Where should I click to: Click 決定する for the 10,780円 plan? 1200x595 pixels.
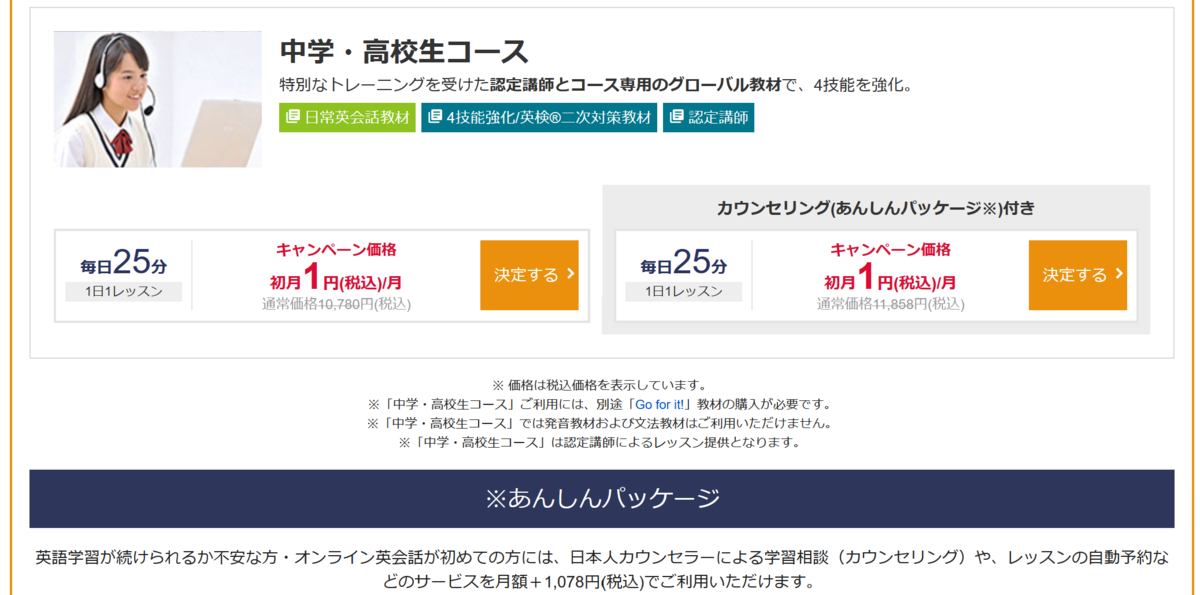[529, 275]
